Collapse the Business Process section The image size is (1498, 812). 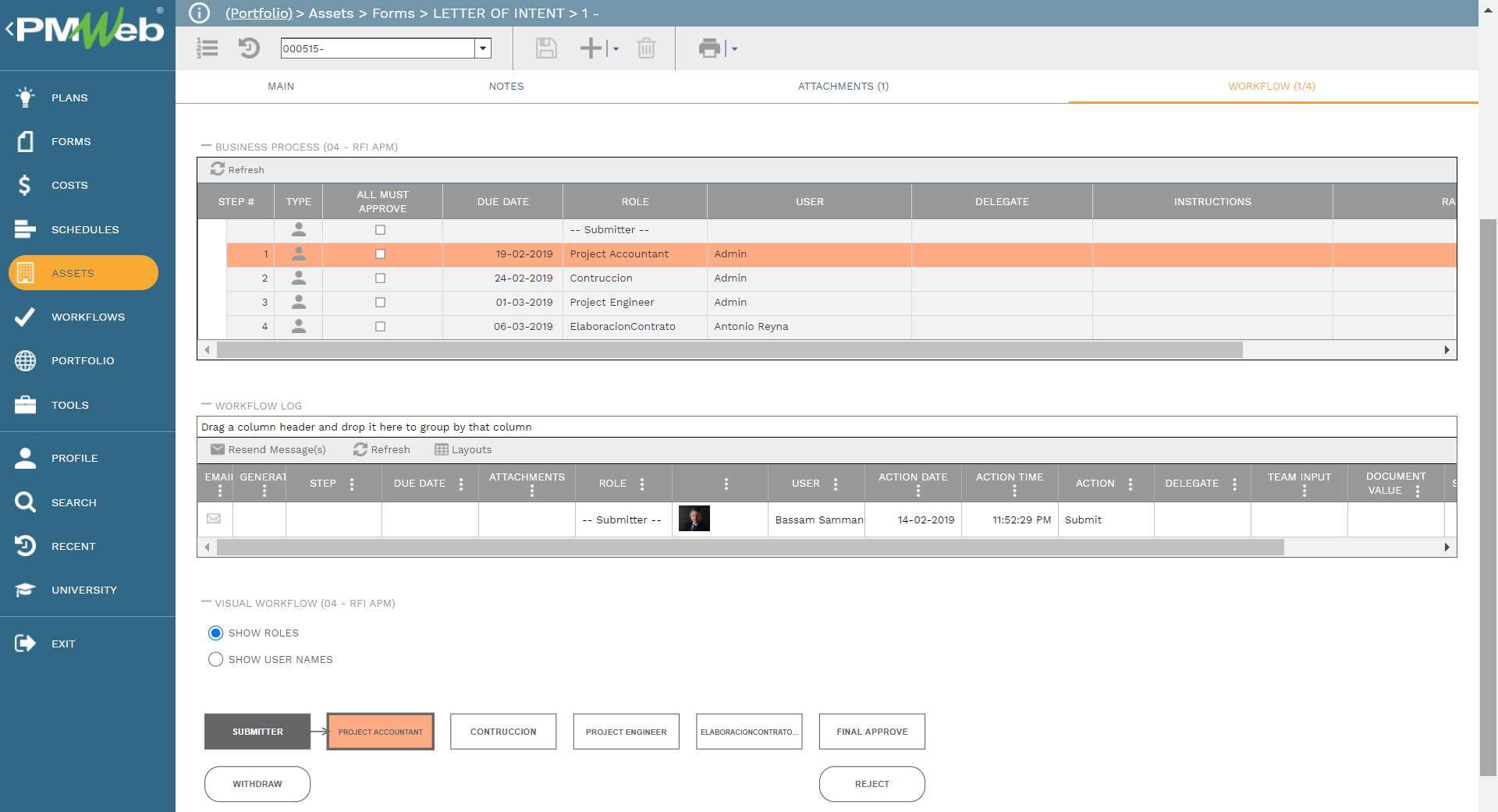(x=206, y=146)
